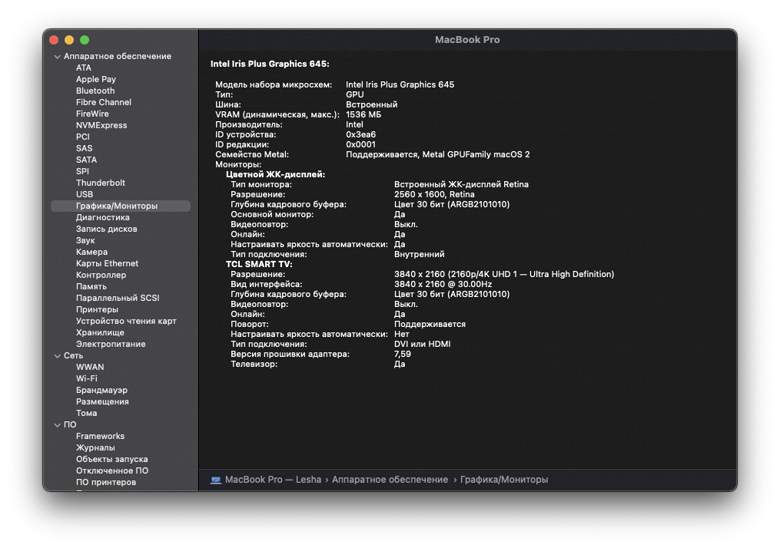This screenshot has width=780, height=548.
Task: Open Apple Pay hardware entry
Action: (96, 79)
